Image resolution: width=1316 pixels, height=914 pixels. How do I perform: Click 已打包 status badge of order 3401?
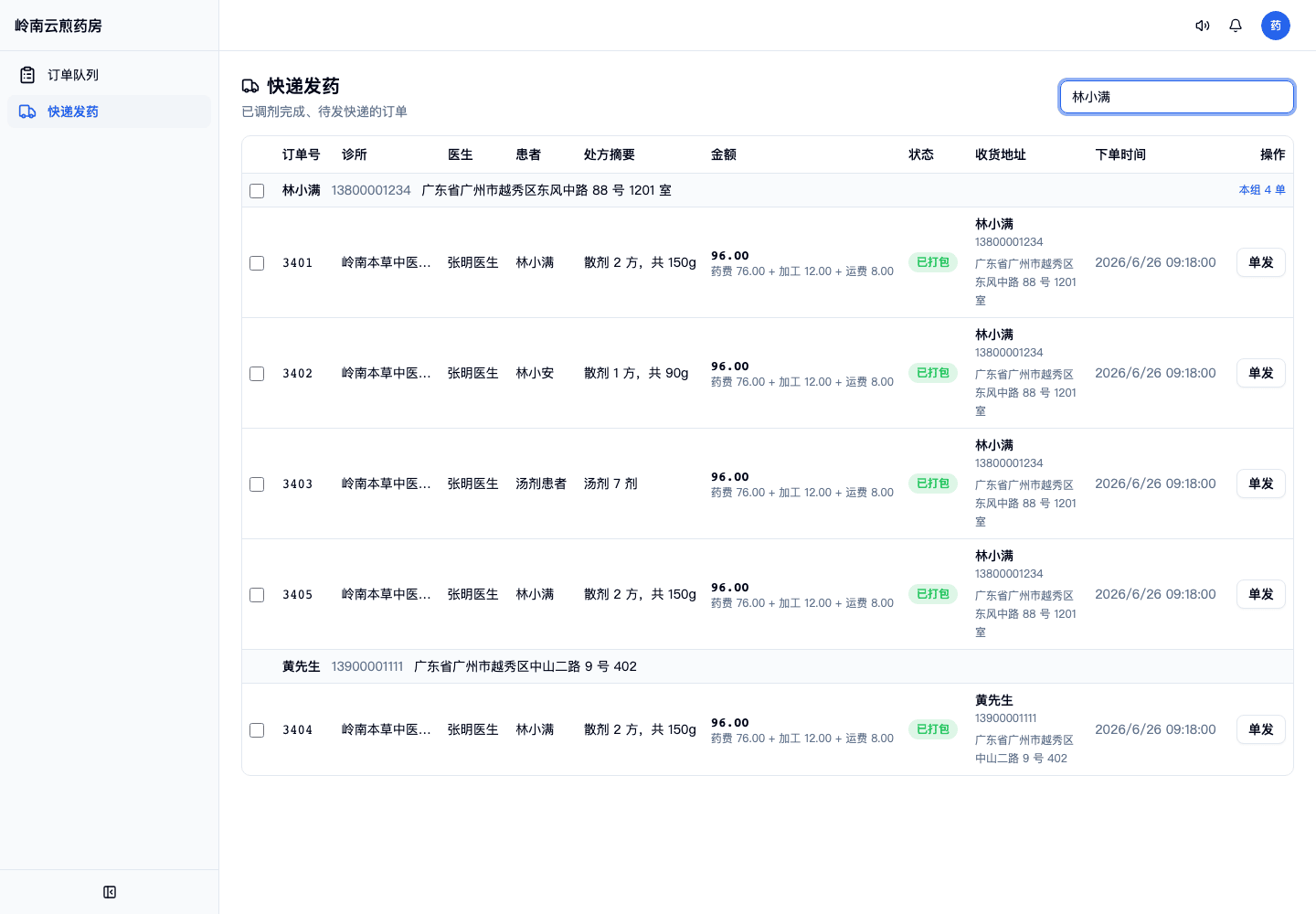tap(933, 262)
